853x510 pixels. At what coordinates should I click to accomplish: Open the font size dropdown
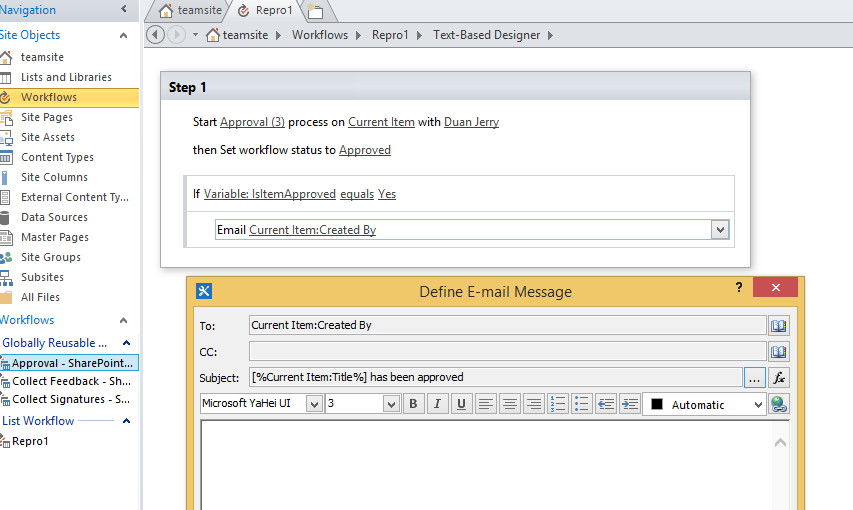tap(391, 404)
